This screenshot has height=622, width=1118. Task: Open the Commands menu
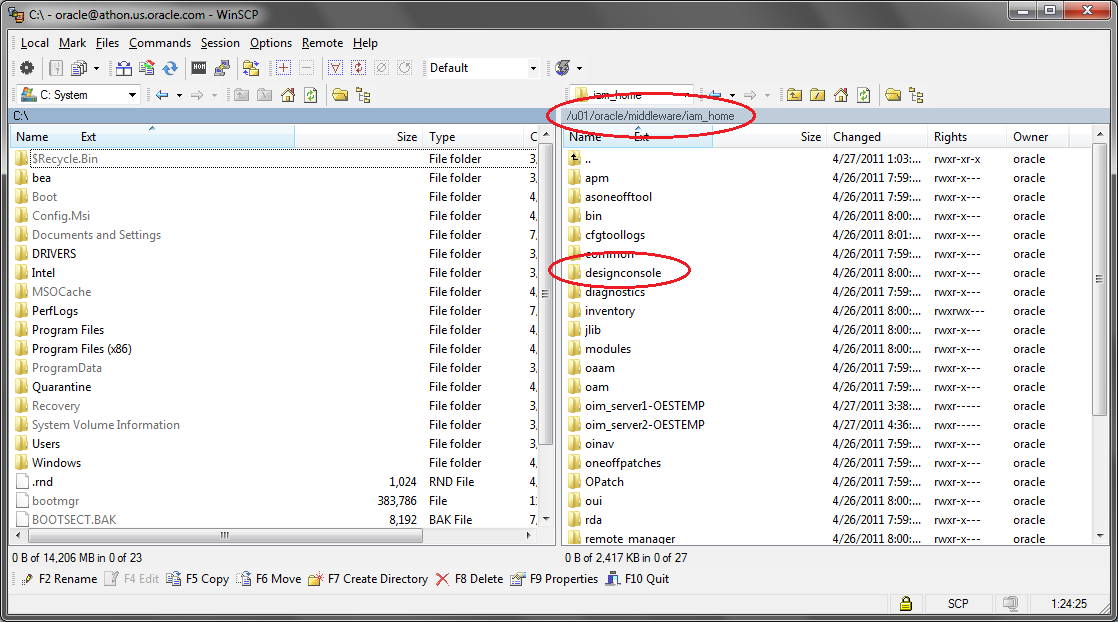tap(160, 43)
